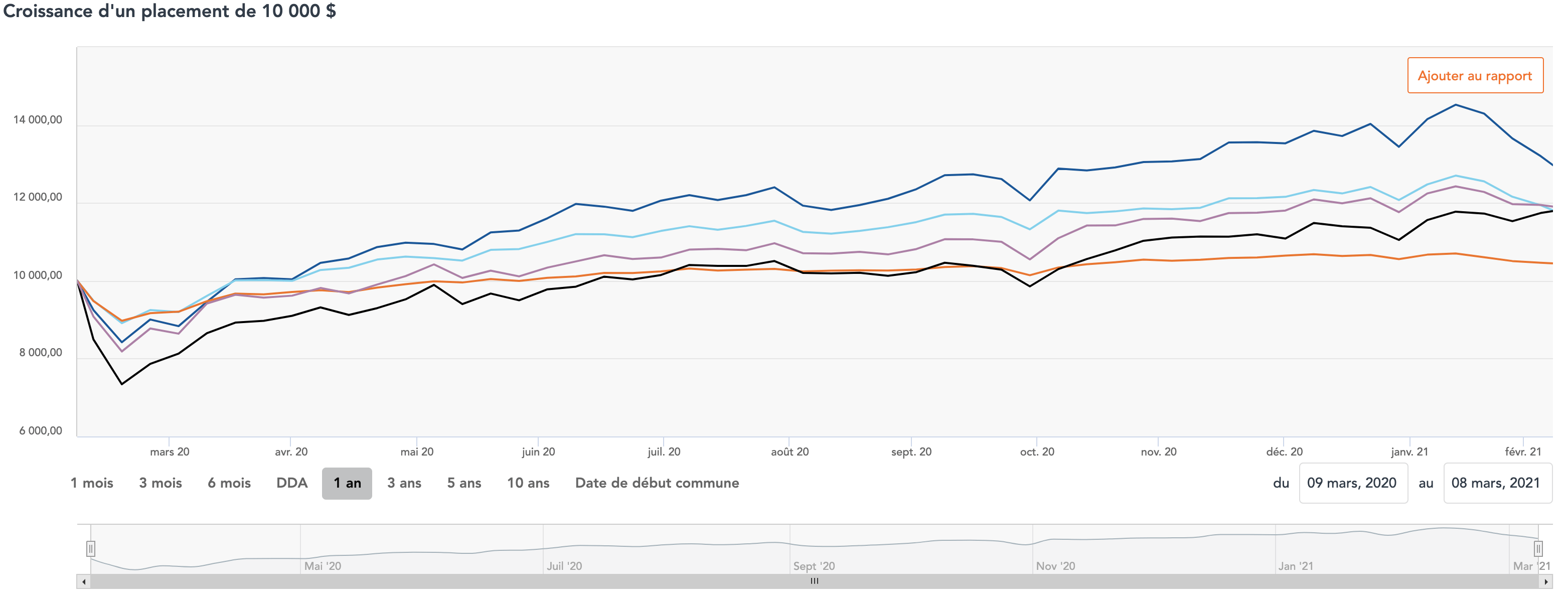The image size is (1568, 602).
Task: Click the dark blue line's highest peak
Action: coord(1456,105)
